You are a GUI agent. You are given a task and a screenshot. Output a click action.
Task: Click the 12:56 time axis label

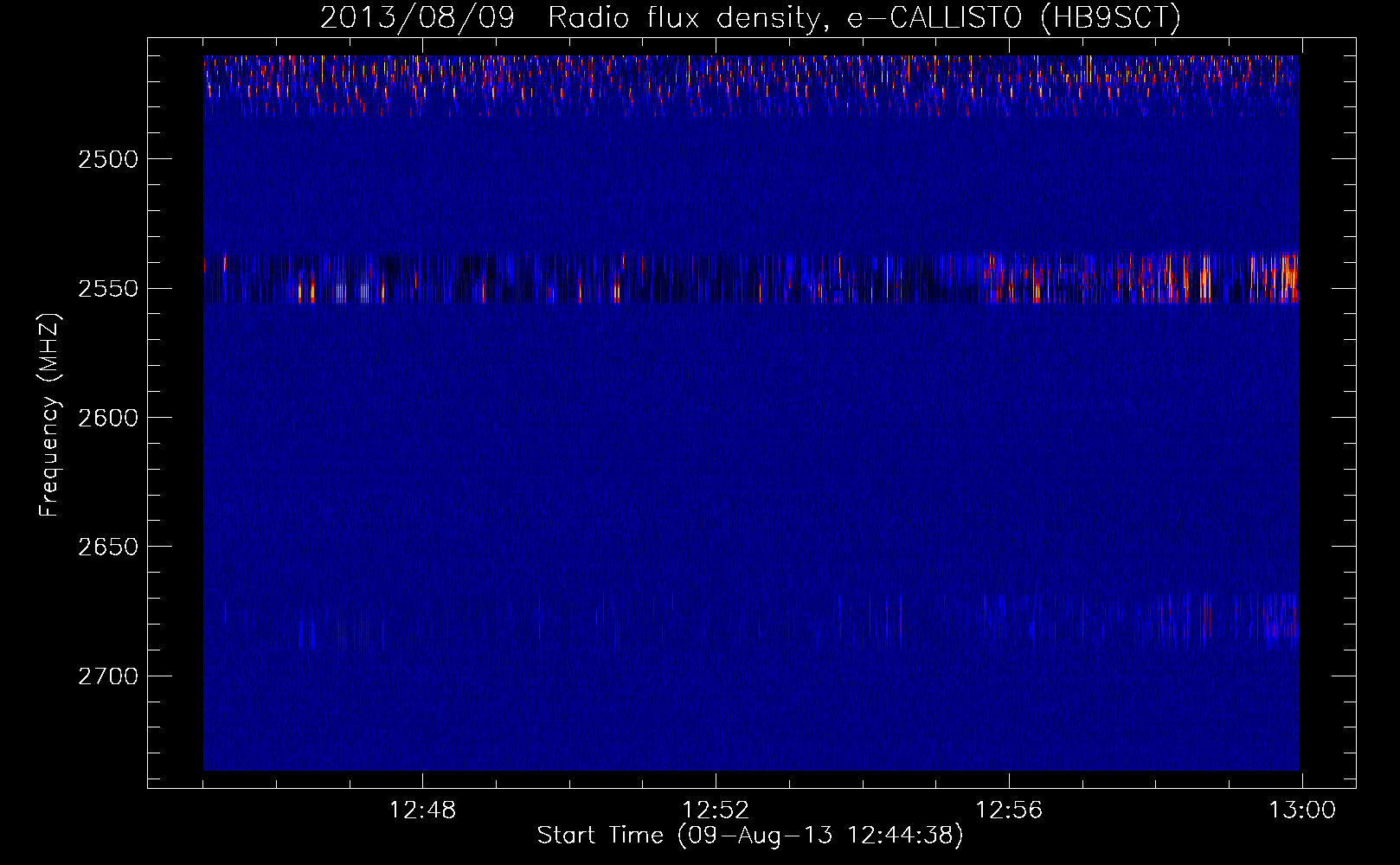(x=1009, y=811)
